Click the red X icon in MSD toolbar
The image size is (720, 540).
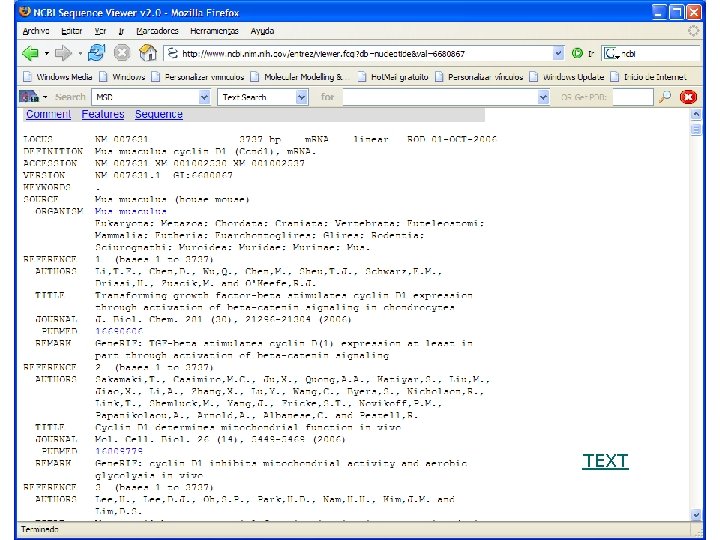[x=688, y=97]
